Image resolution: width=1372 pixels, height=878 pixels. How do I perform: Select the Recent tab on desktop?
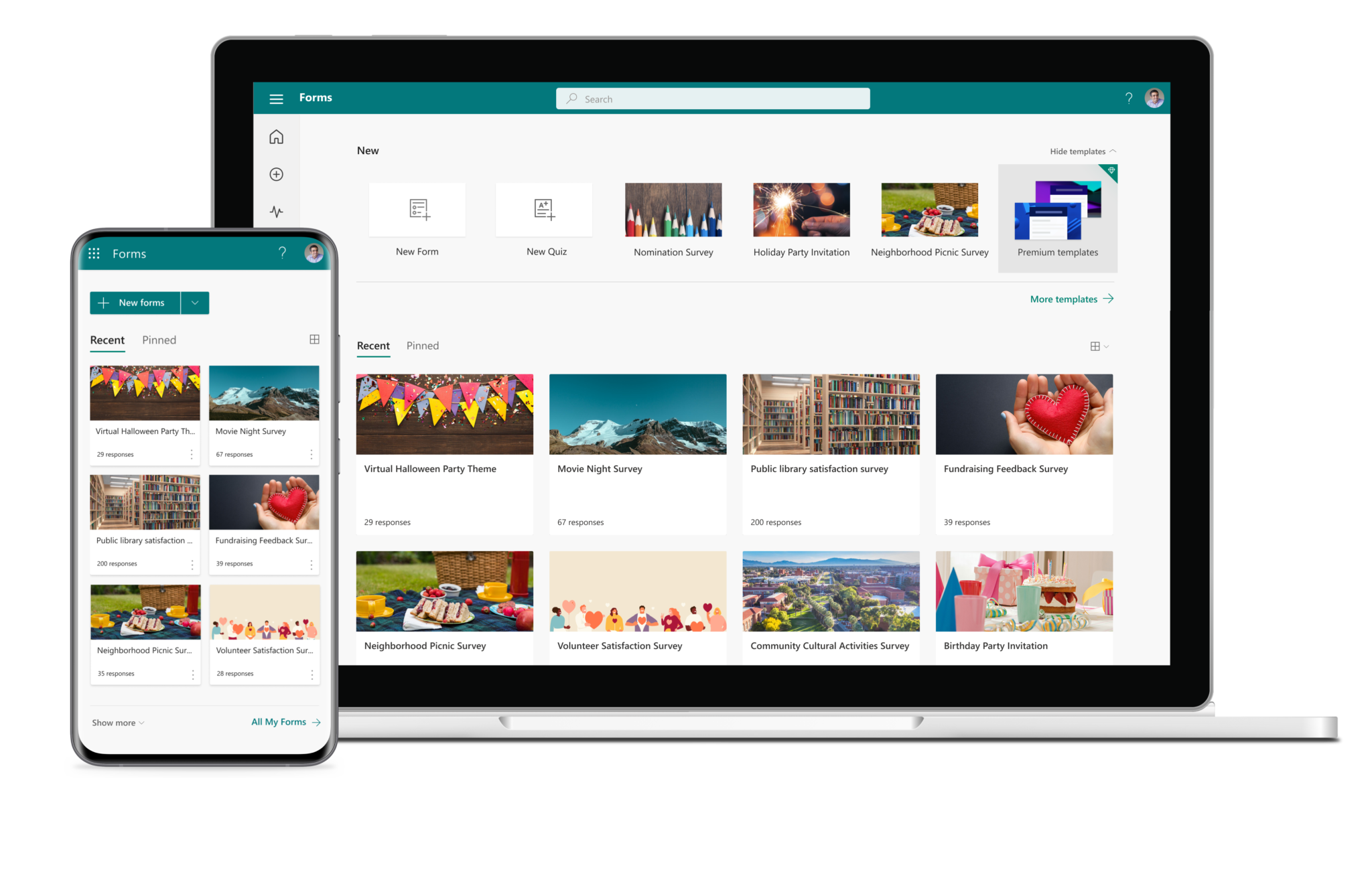pyautogui.click(x=374, y=345)
